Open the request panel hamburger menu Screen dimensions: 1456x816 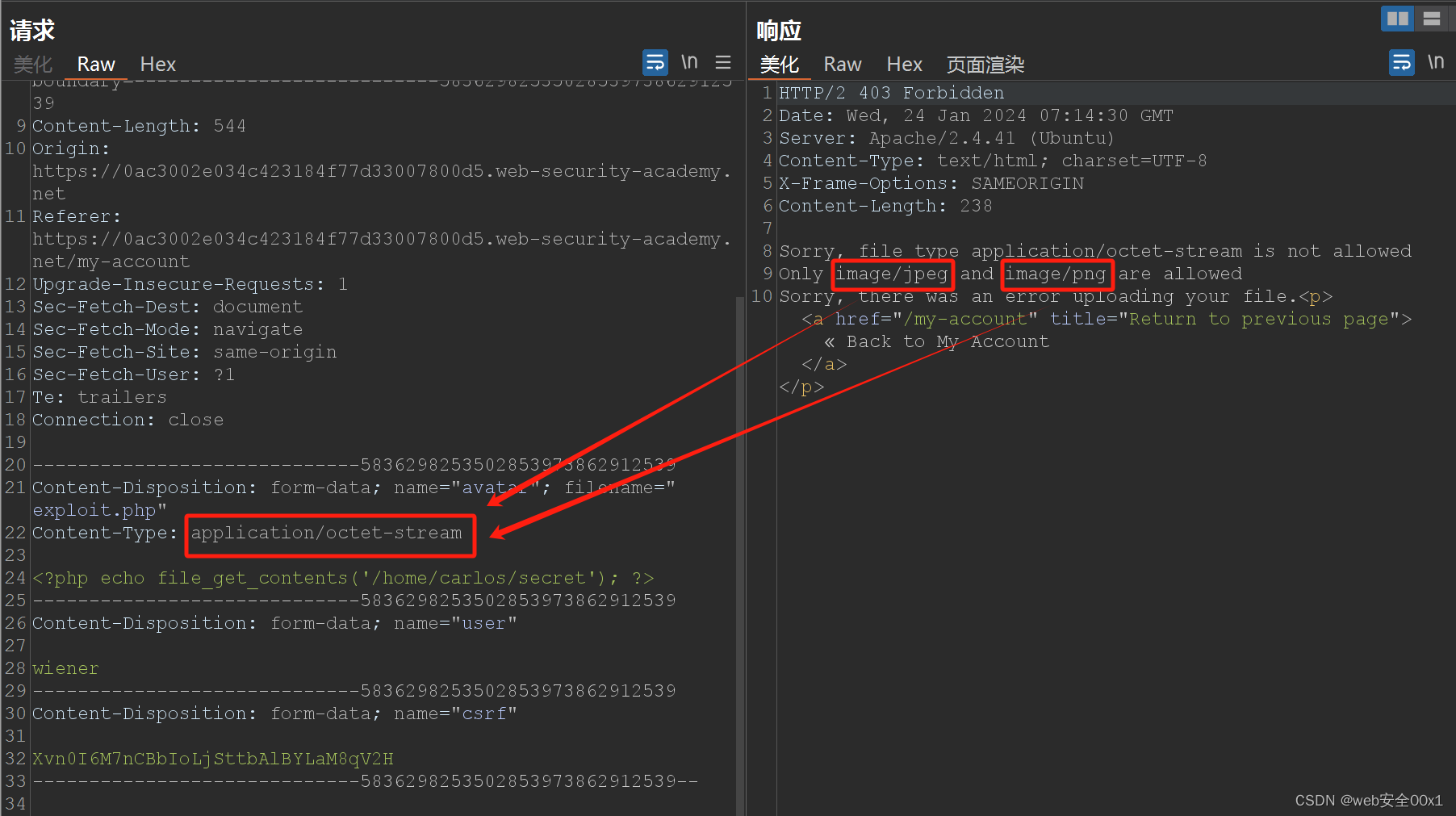click(723, 62)
